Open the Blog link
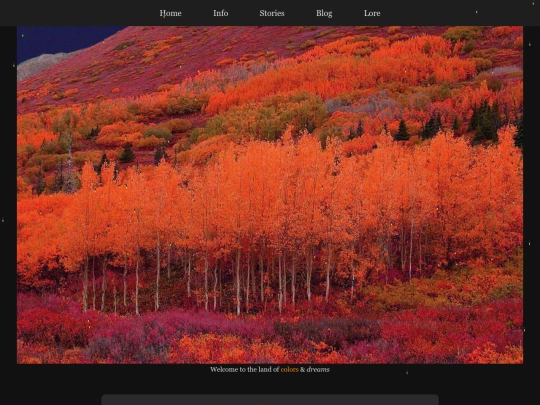Screen dimensions: 540x405 point(324,13)
